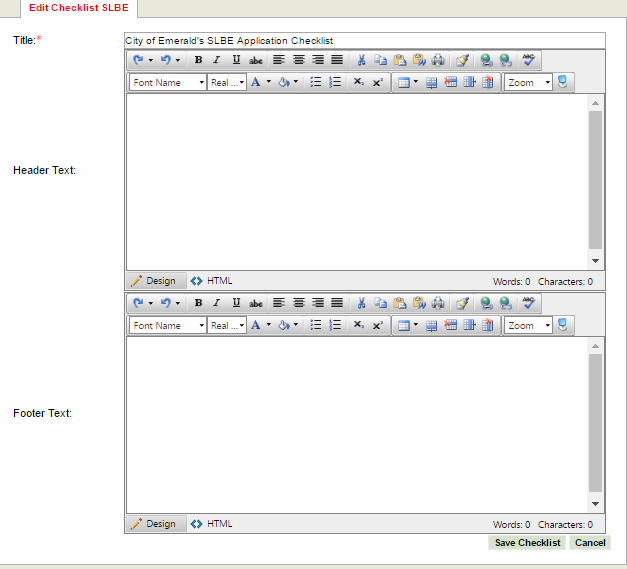Center align text in the Header editor

[299, 60]
